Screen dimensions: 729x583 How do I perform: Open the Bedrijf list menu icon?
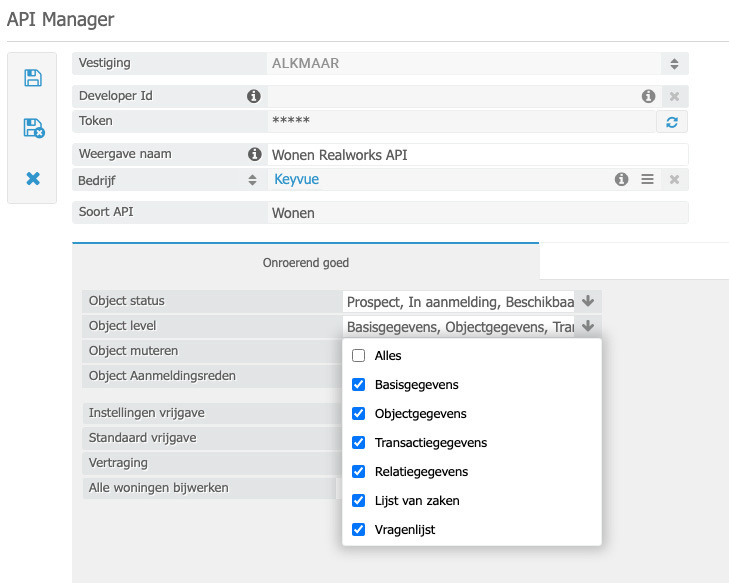[647, 179]
